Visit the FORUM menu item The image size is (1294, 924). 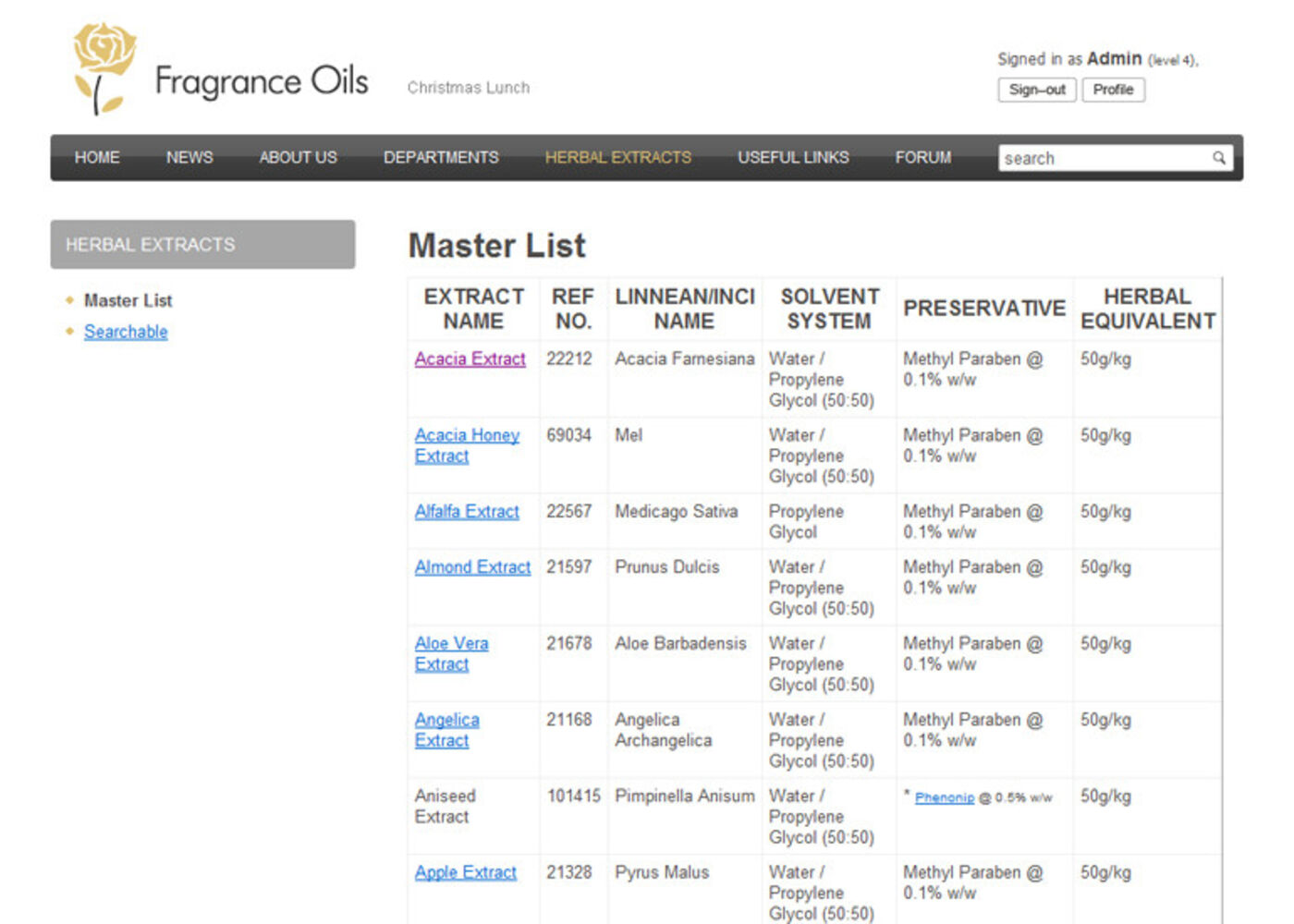click(x=922, y=158)
